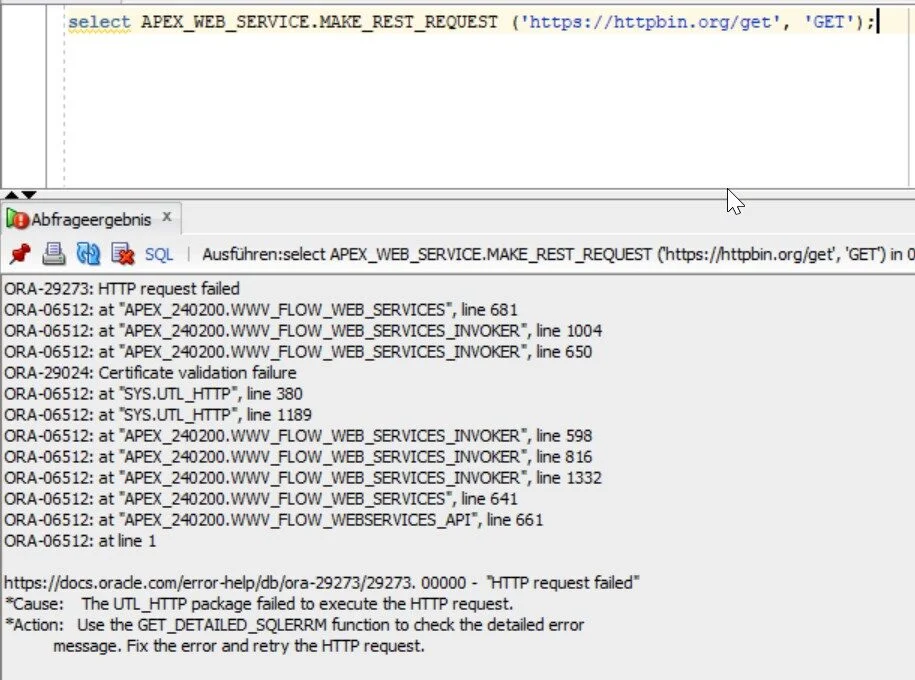Click the up arrow on the pane splitter
915x680 pixels.
coord(11,194)
